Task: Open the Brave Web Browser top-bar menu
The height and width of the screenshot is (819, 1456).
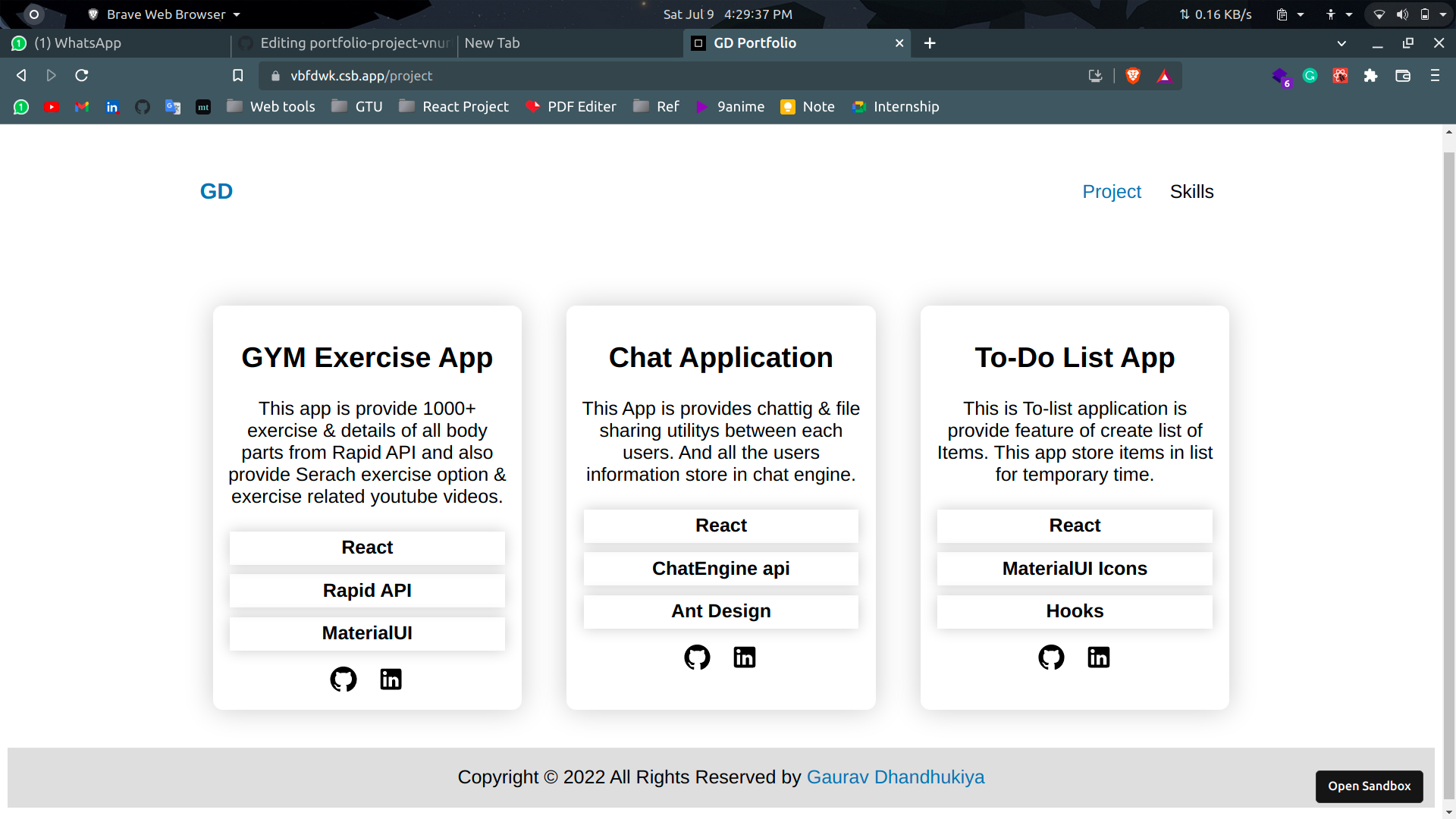Action: click(x=163, y=14)
